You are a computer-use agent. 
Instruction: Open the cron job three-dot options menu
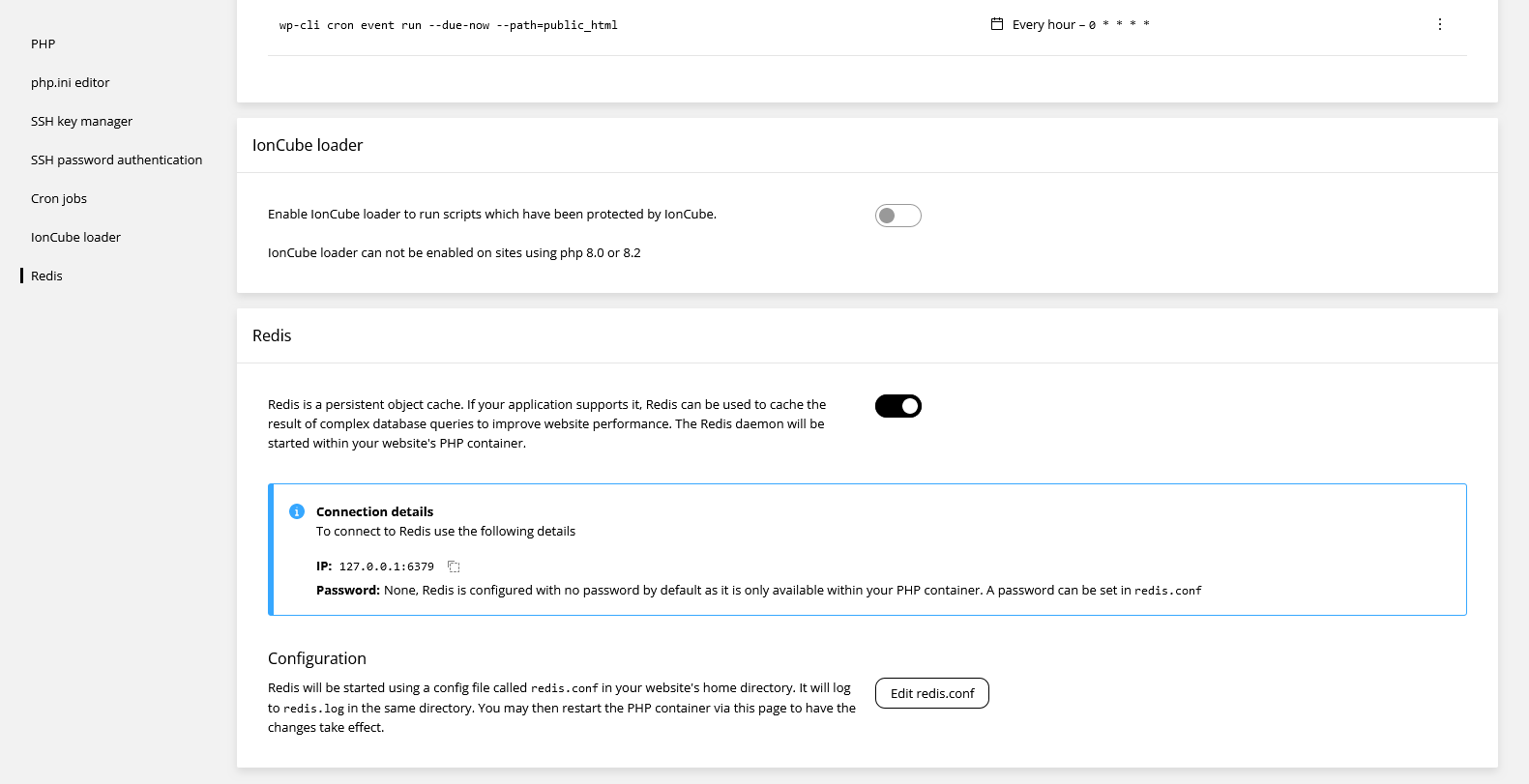[x=1439, y=24]
